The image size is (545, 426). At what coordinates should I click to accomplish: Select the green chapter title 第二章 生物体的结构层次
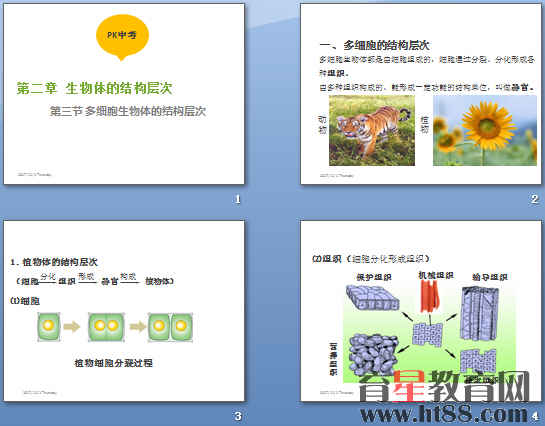(94, 88)
